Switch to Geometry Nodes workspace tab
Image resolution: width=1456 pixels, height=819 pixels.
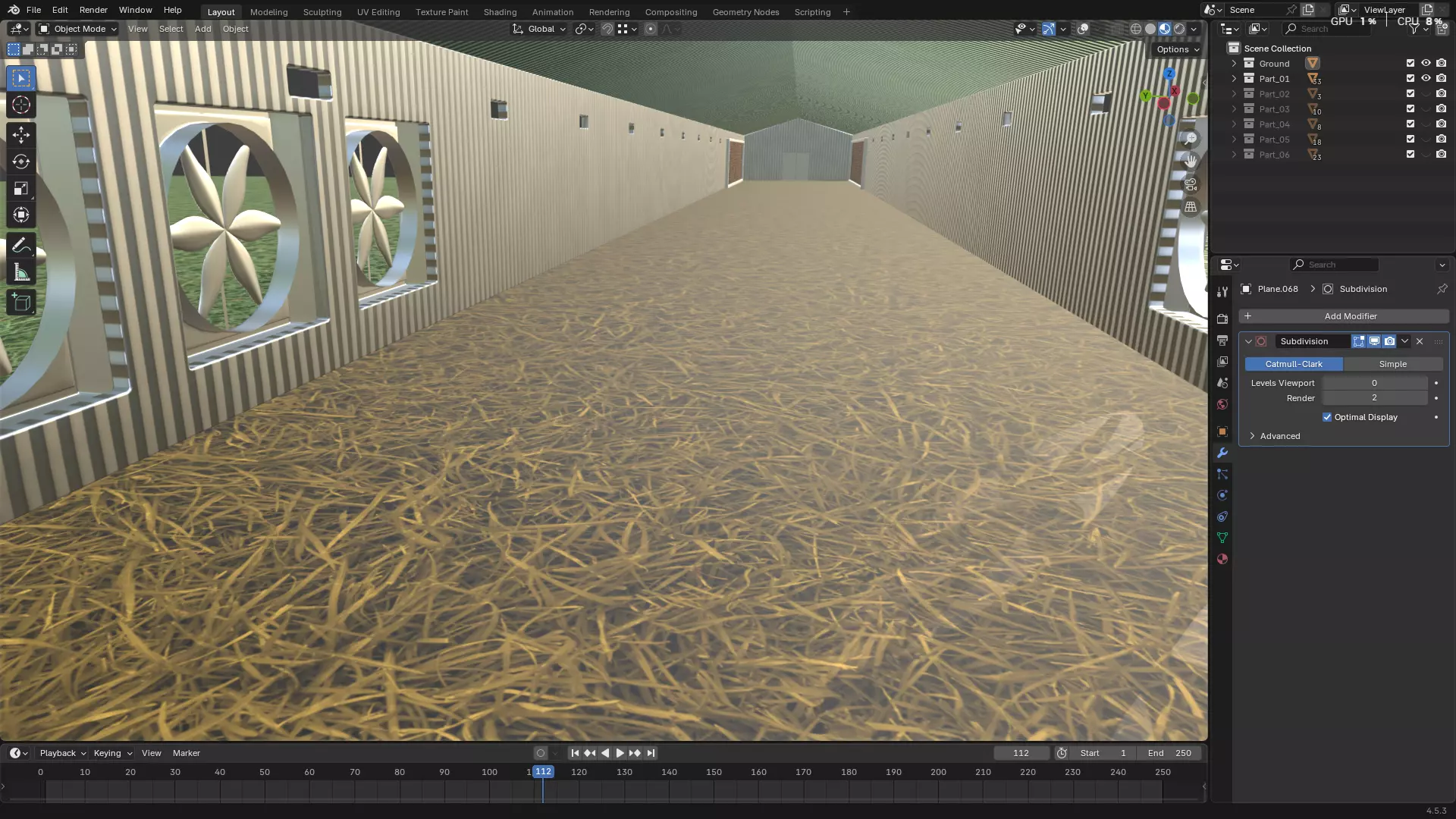(745, 12)
